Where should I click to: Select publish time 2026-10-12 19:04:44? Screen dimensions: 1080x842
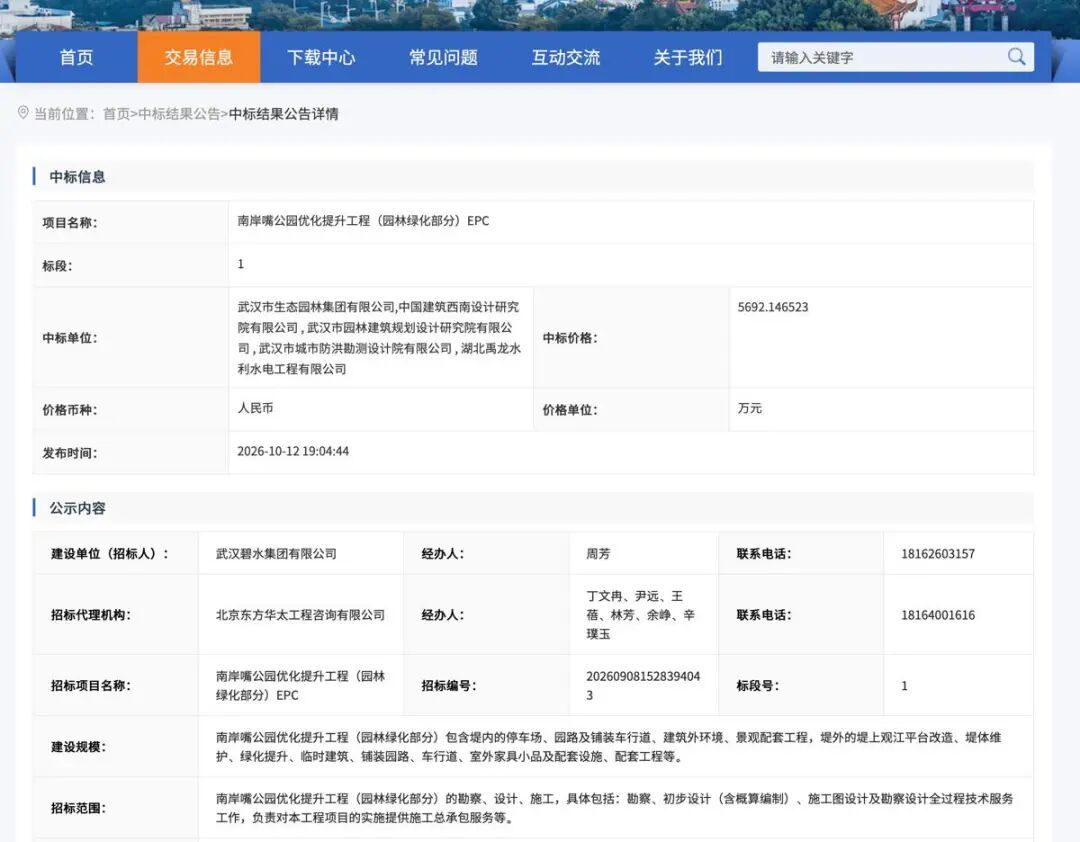coord(293,451)
